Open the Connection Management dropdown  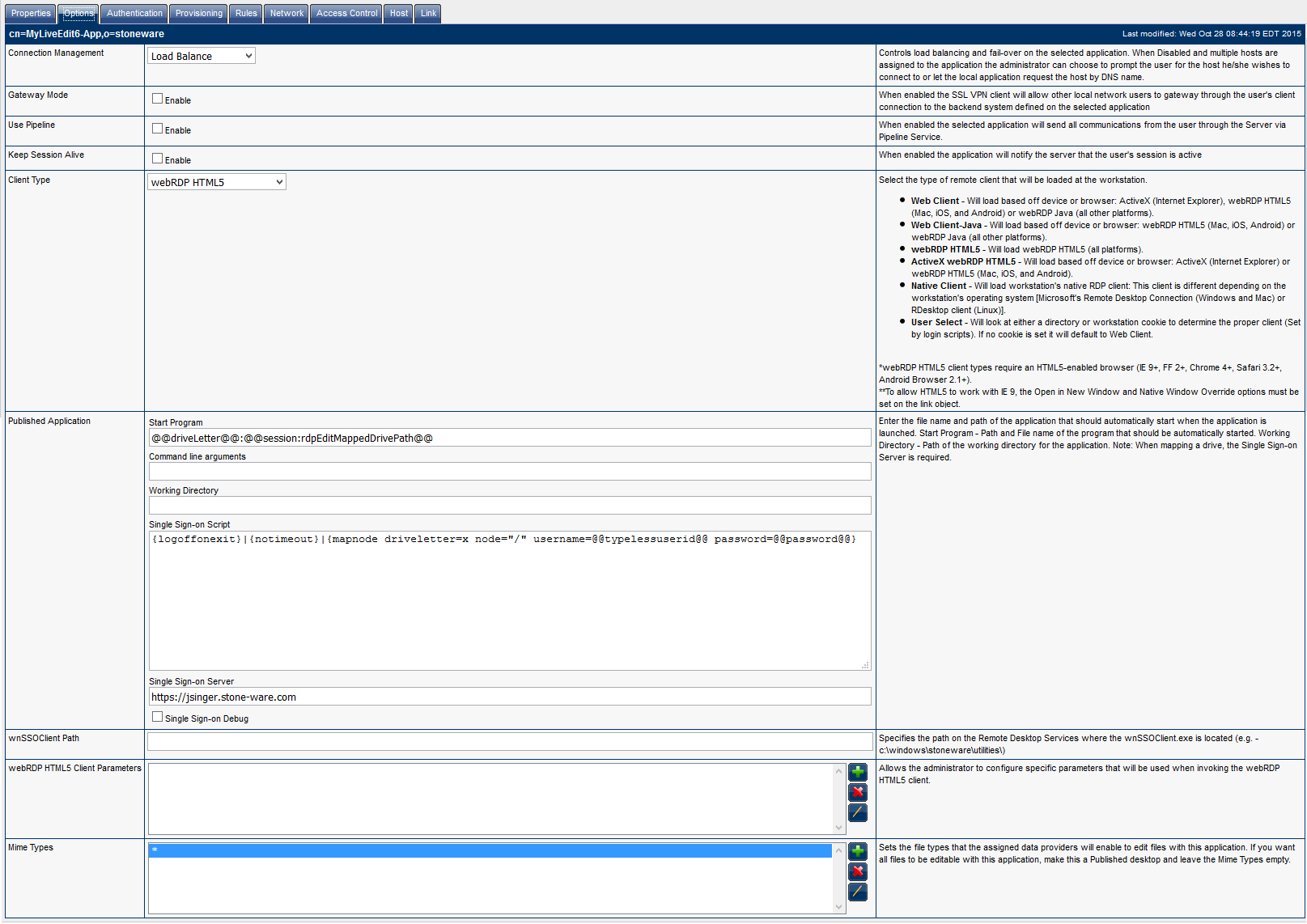click(x=202, y=56)
